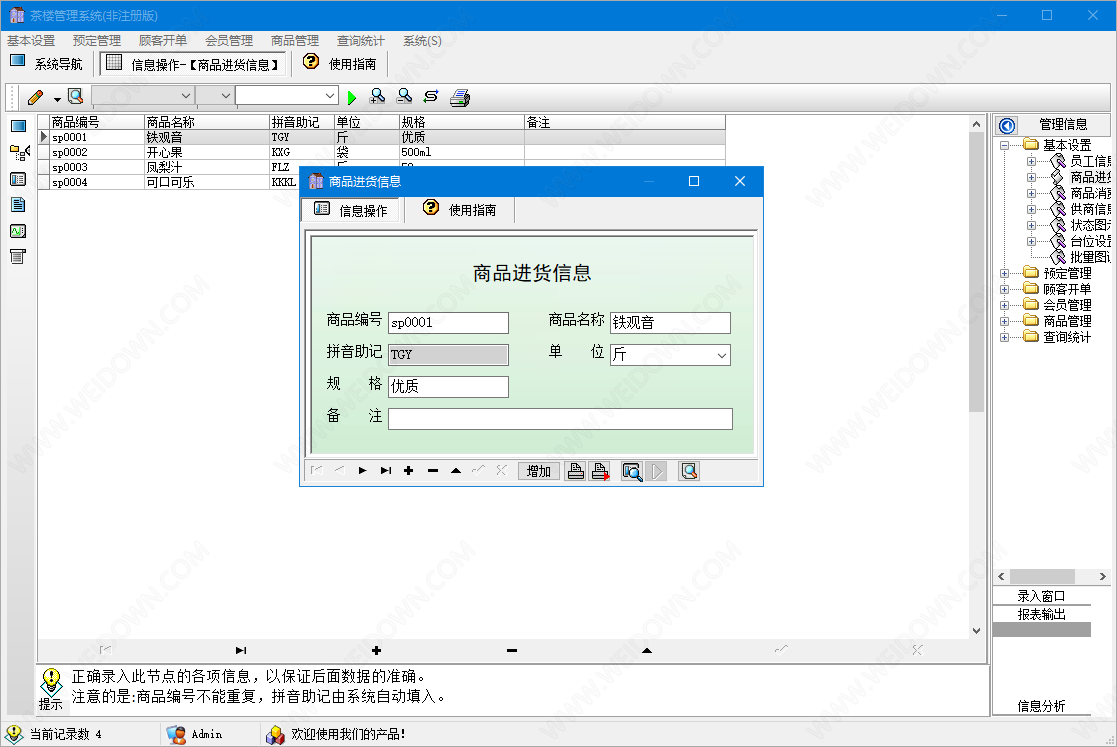1117x747 pixels.
Task: Switch to 系统导航 tab in main window
Action: 48,64
